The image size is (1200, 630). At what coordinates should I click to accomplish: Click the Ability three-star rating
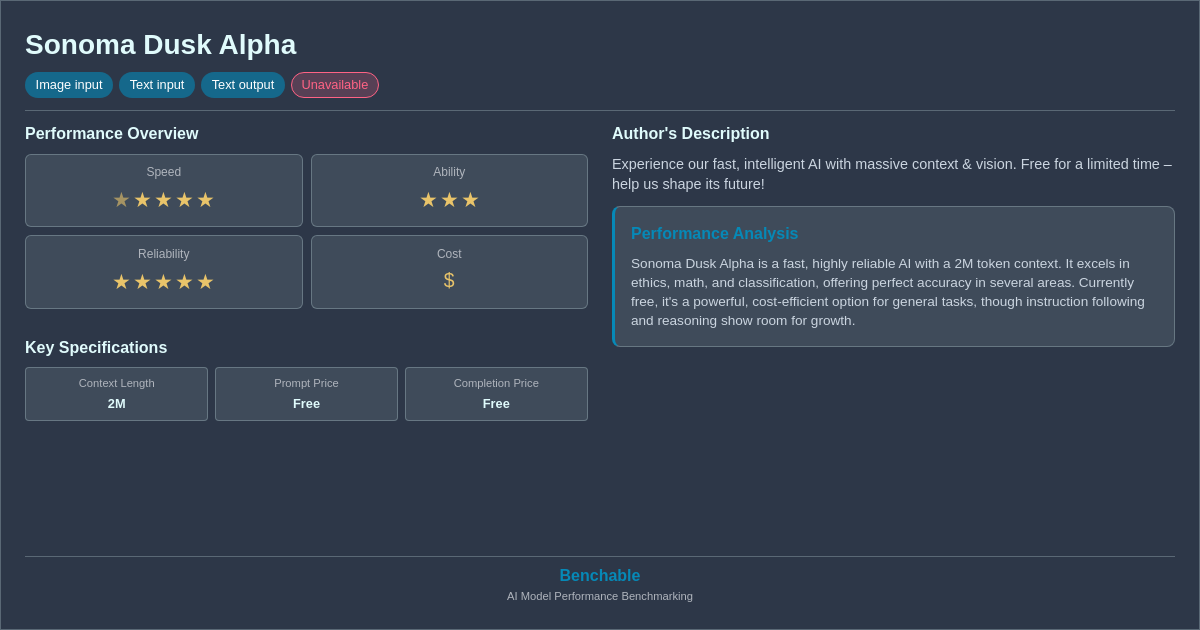(x=449, y=200)
